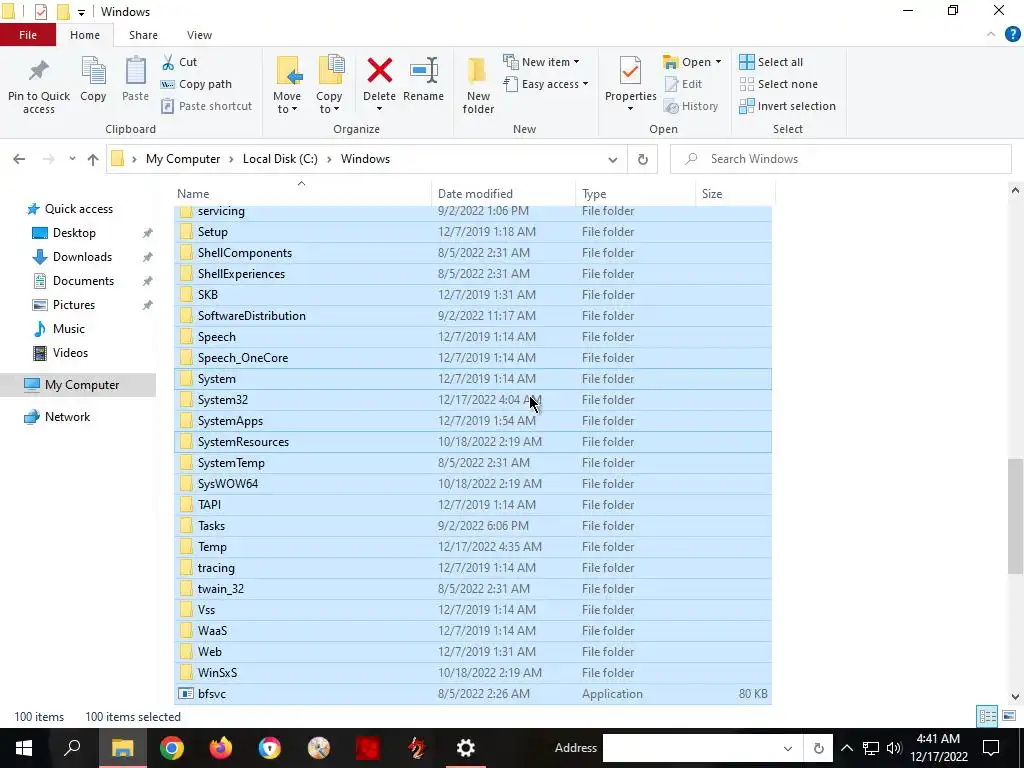1024x768 pixels.
Task: Click Copy path in Clipboard group
Action: 196,84
